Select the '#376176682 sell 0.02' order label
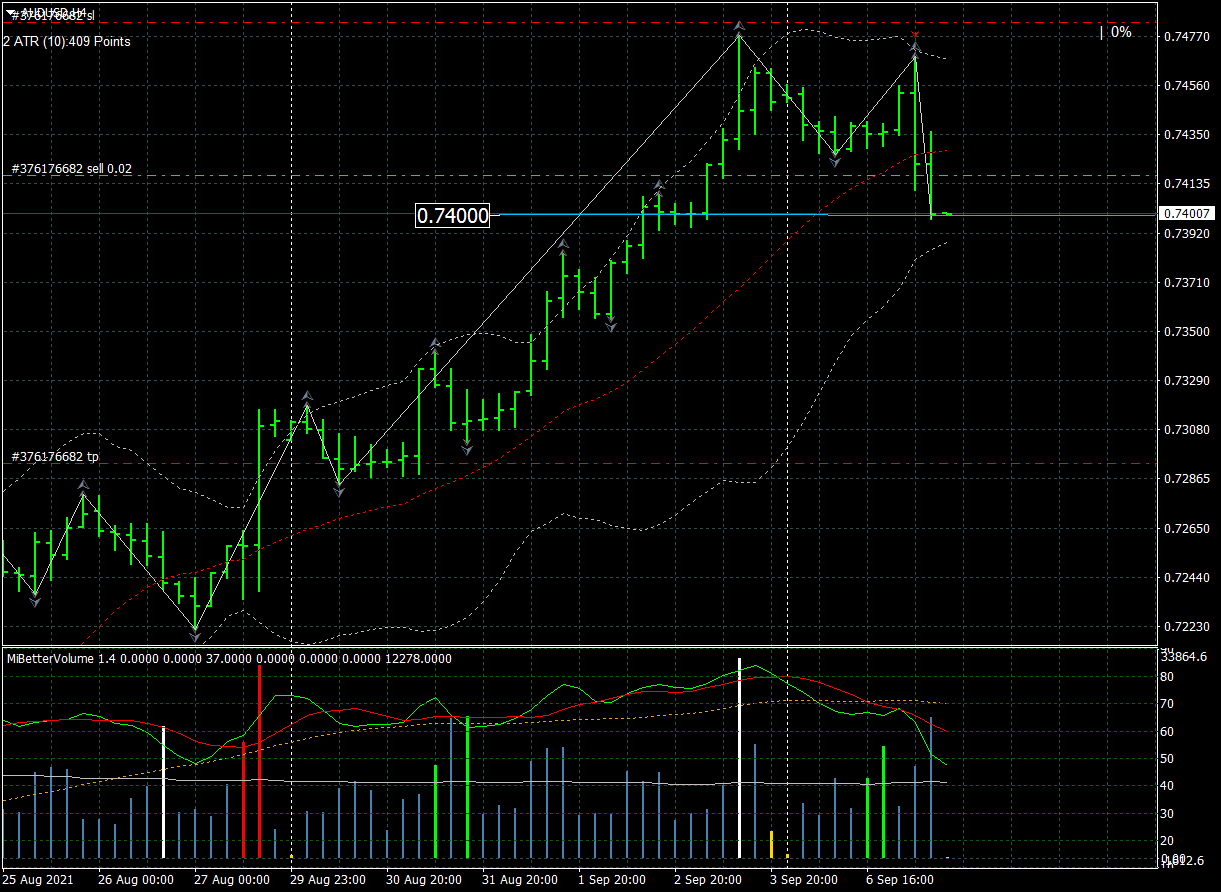 (x=71, y=169)
